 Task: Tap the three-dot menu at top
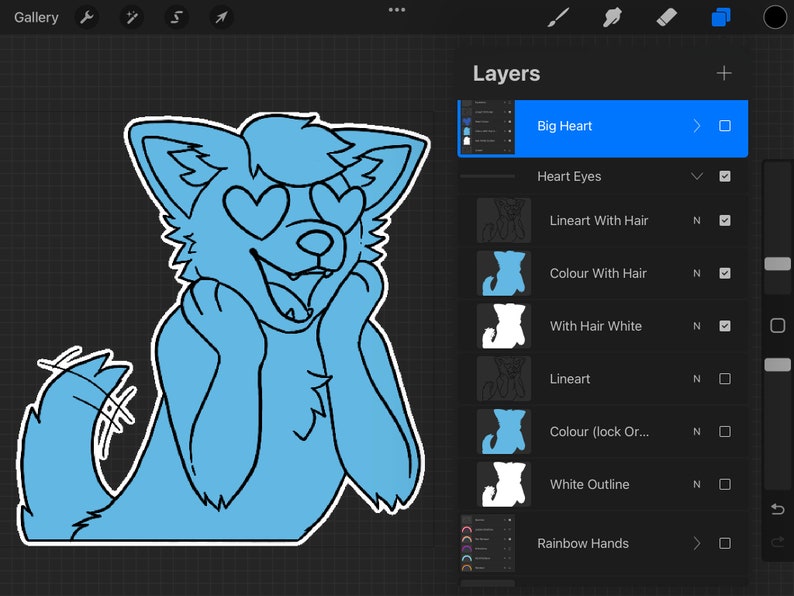click(x=396, y=10)
